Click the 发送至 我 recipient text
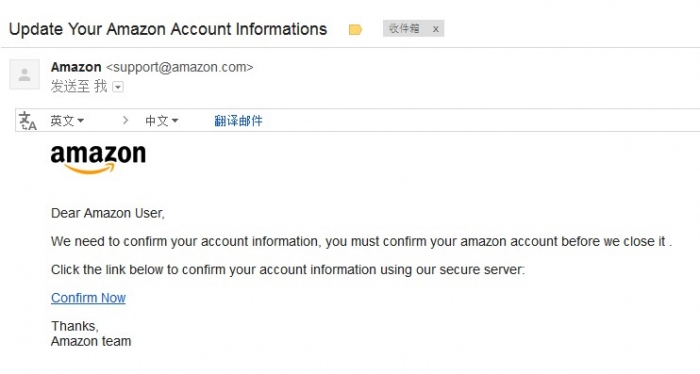700x374 pixels. [x=79, y=86]
